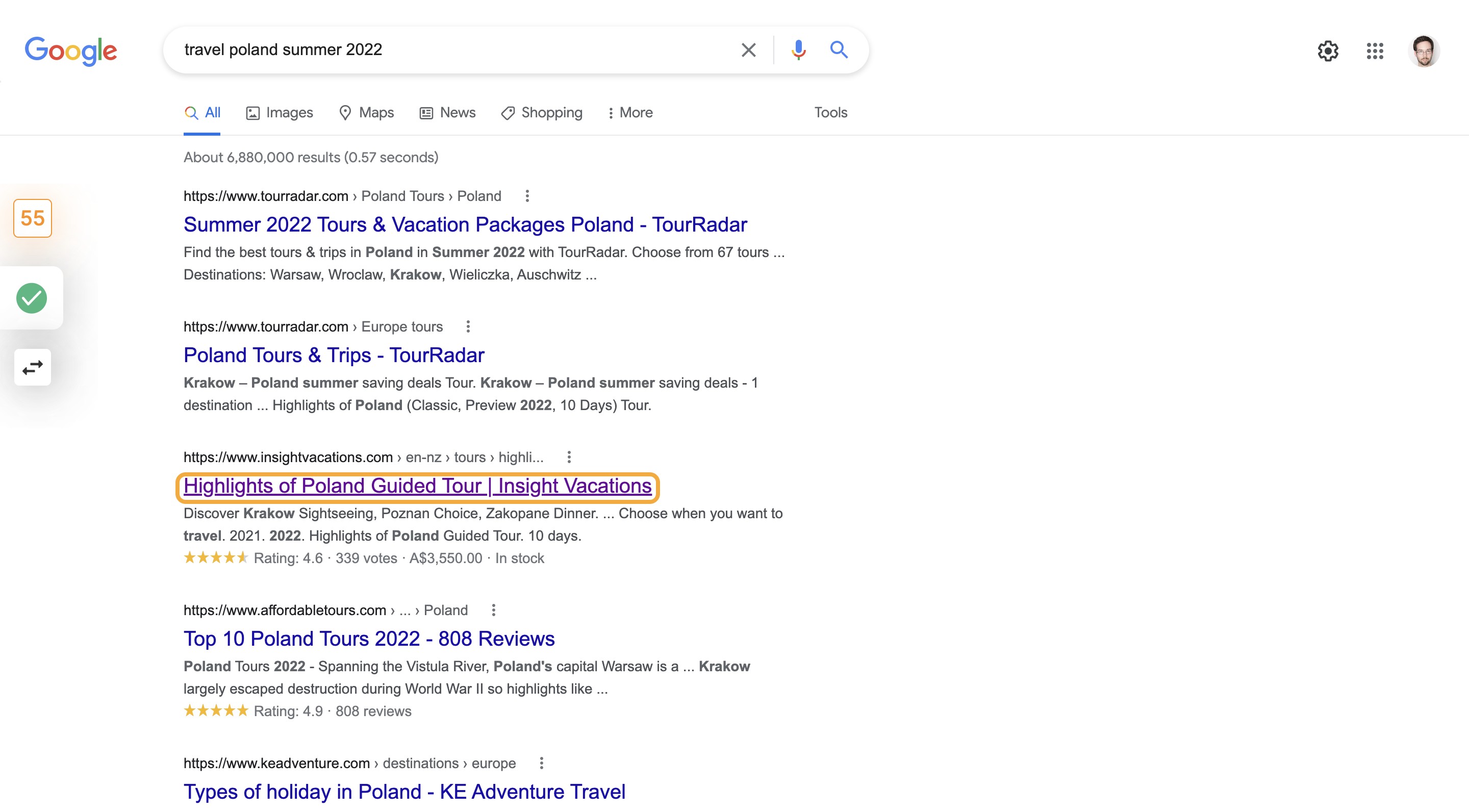Click the orange 55 score badge
The height and width of the screenshot is (812, 1469).
click(33, 218)
